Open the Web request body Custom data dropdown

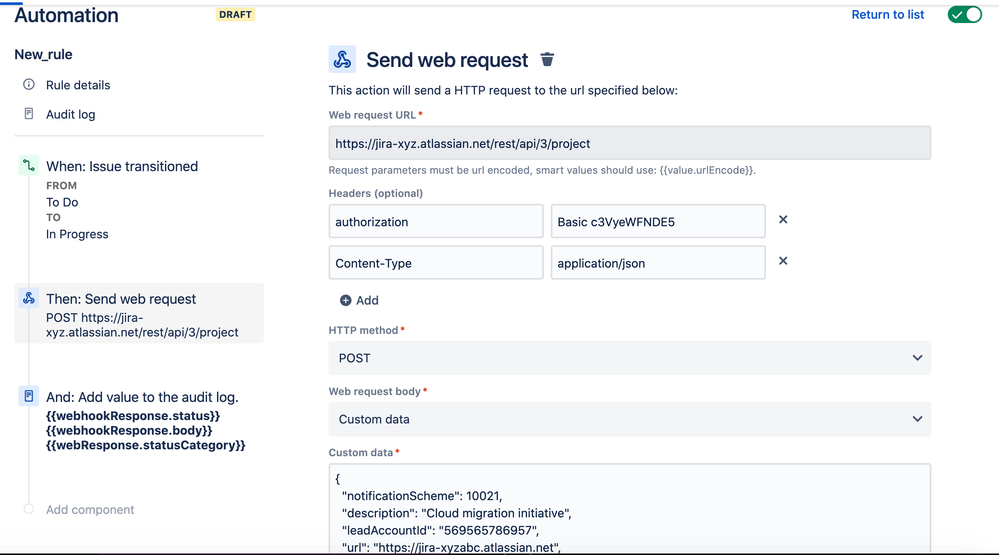click(629, 419)
